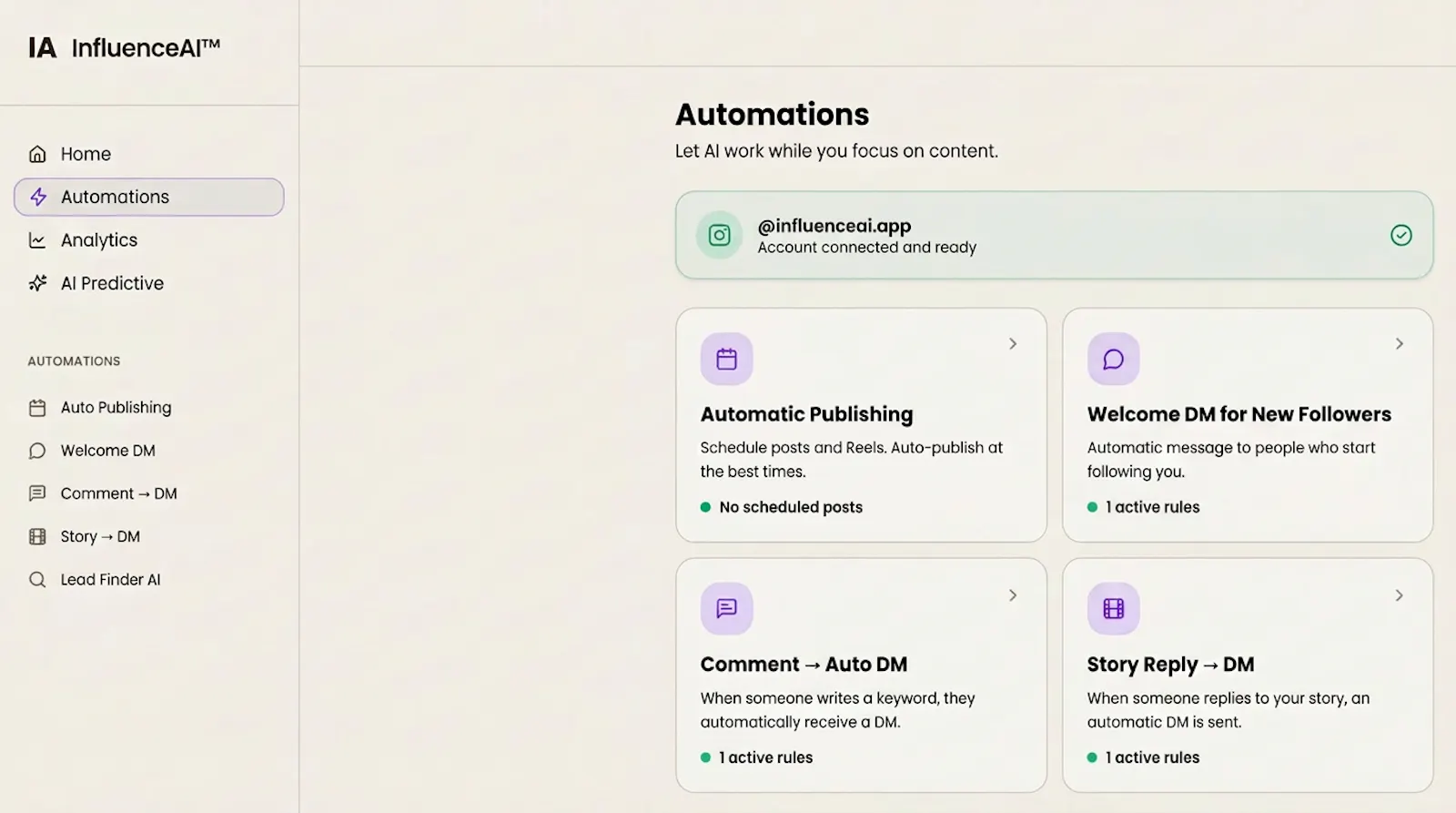Click the green connected checkmark icon
The image size is (1456, 813).
pos(1401,235)
